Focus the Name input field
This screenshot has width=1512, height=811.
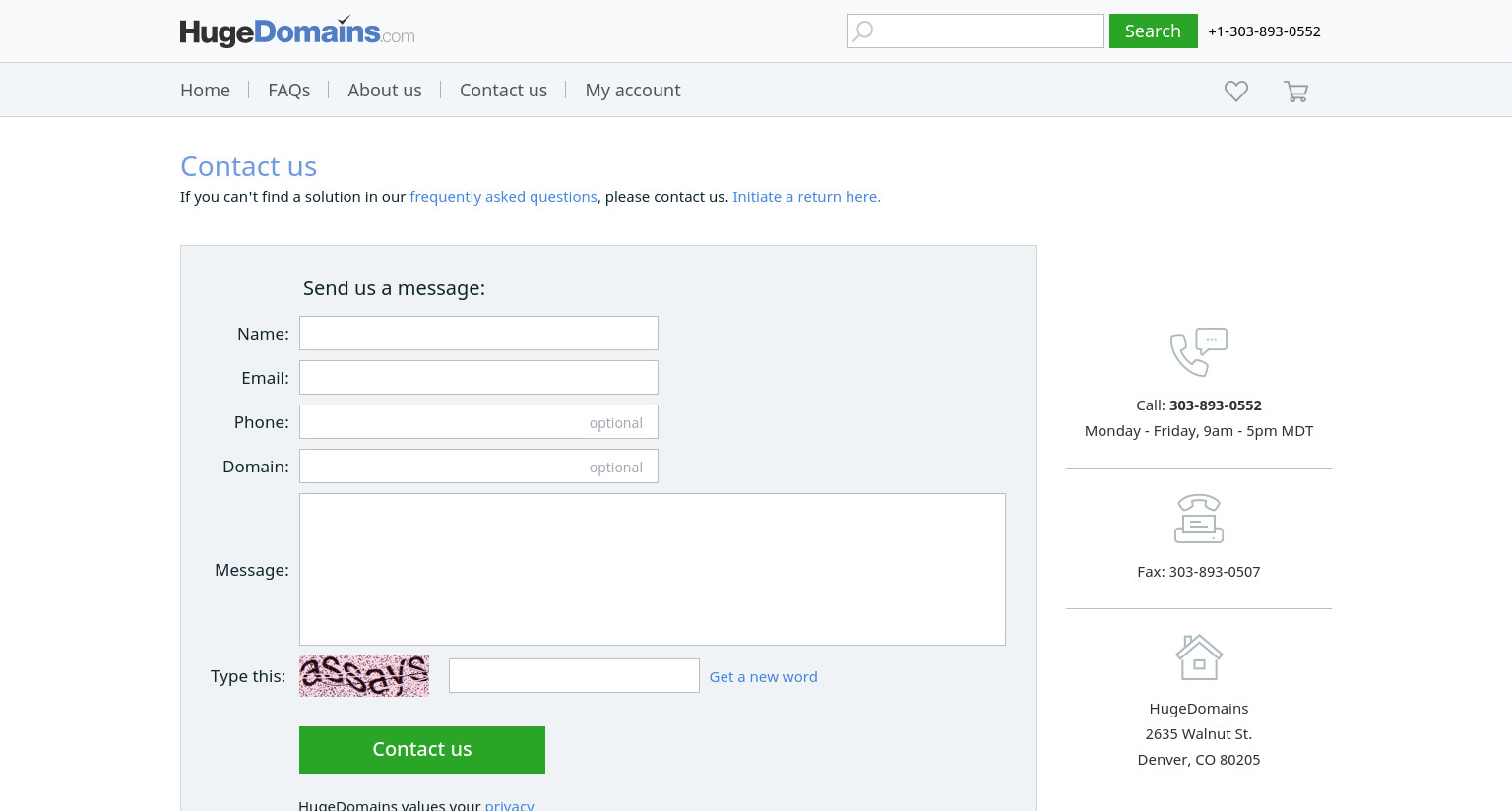point(478,333)
